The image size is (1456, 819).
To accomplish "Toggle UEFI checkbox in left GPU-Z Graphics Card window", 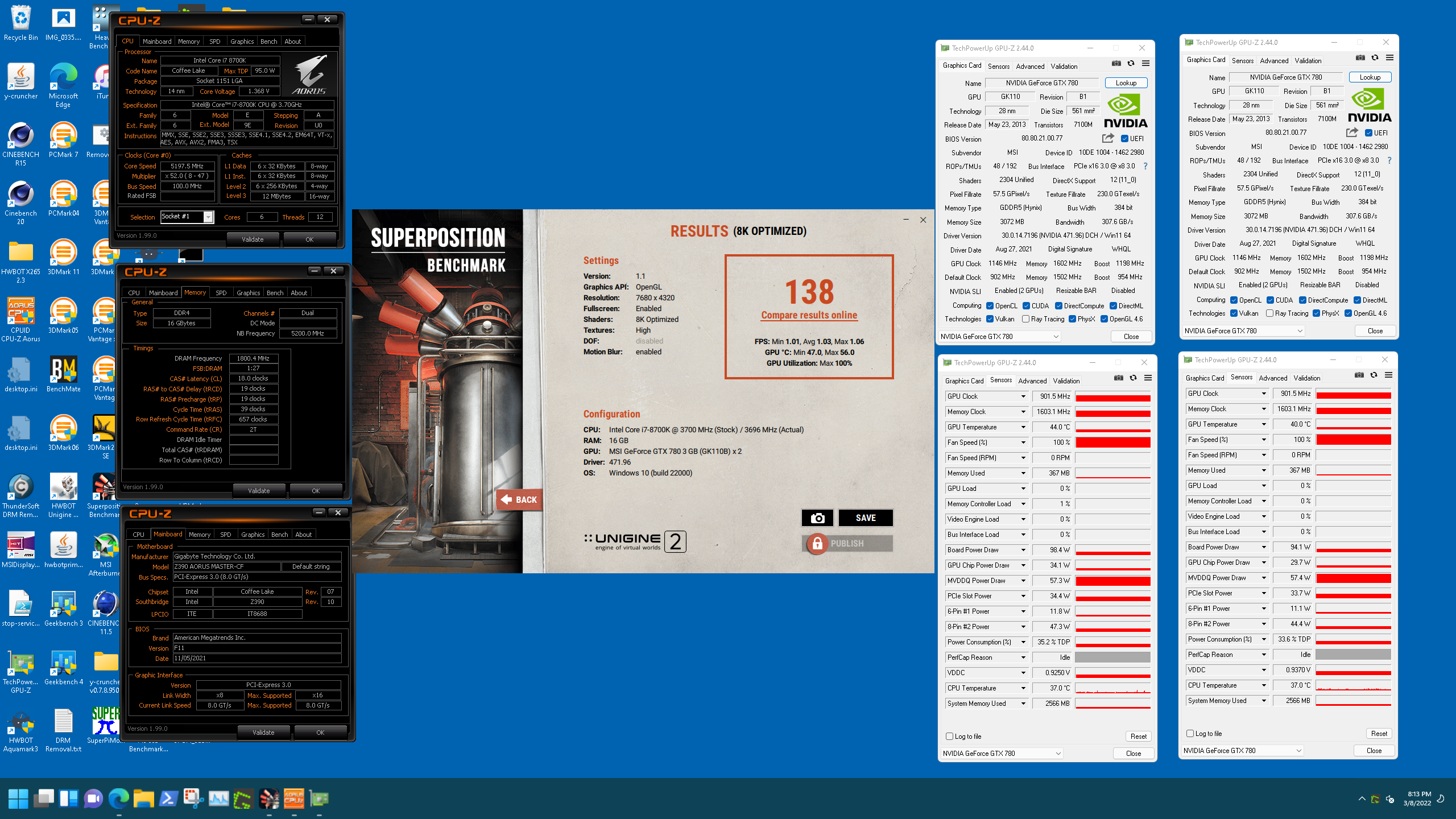I will [x=1124, y=138].
